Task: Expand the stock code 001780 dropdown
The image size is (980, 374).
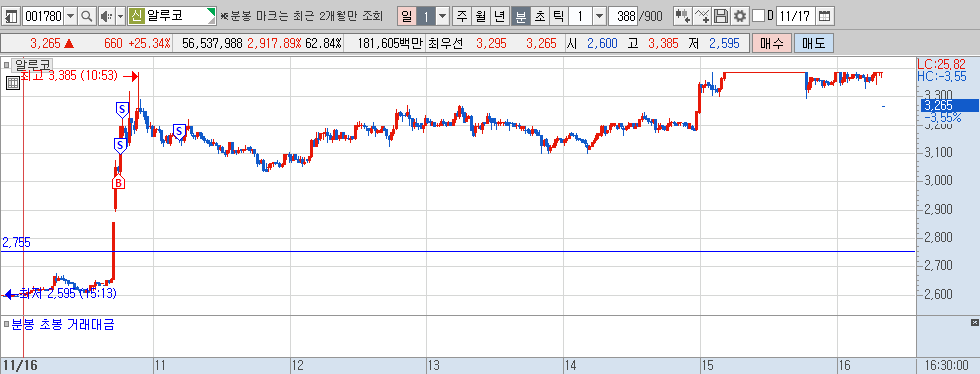Action: coord(71,16)
